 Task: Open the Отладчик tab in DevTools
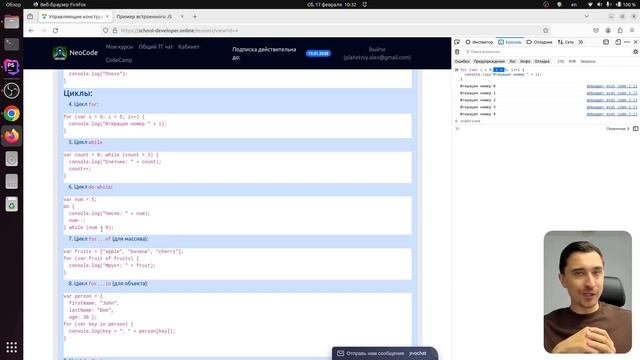tap(539, 42)
